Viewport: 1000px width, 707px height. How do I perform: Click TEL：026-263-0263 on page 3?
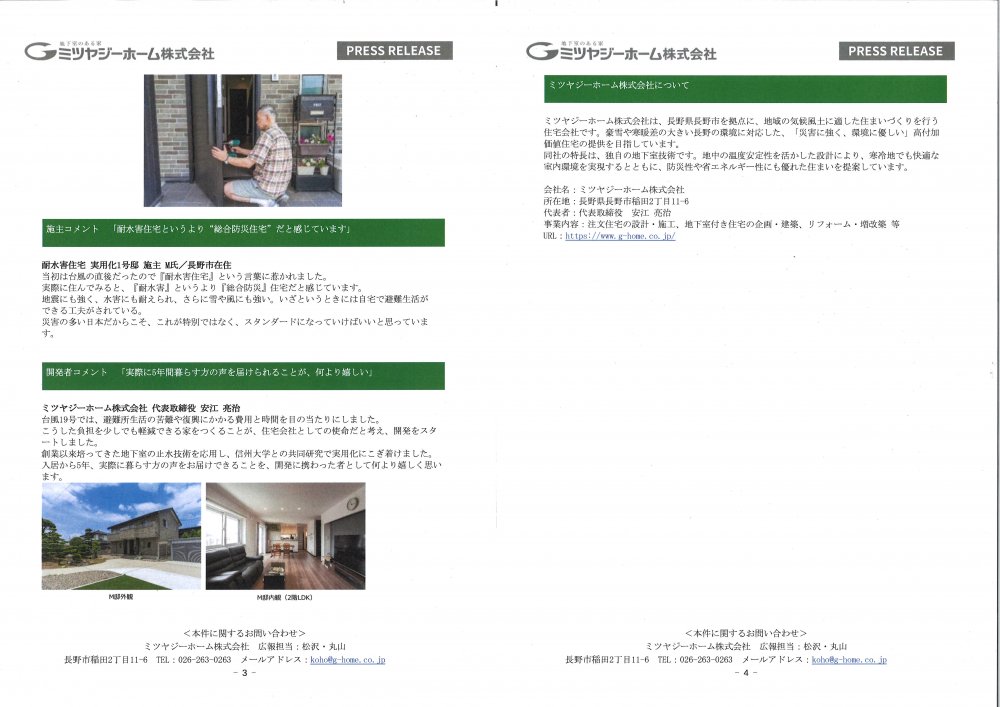(x=193, y=660)
